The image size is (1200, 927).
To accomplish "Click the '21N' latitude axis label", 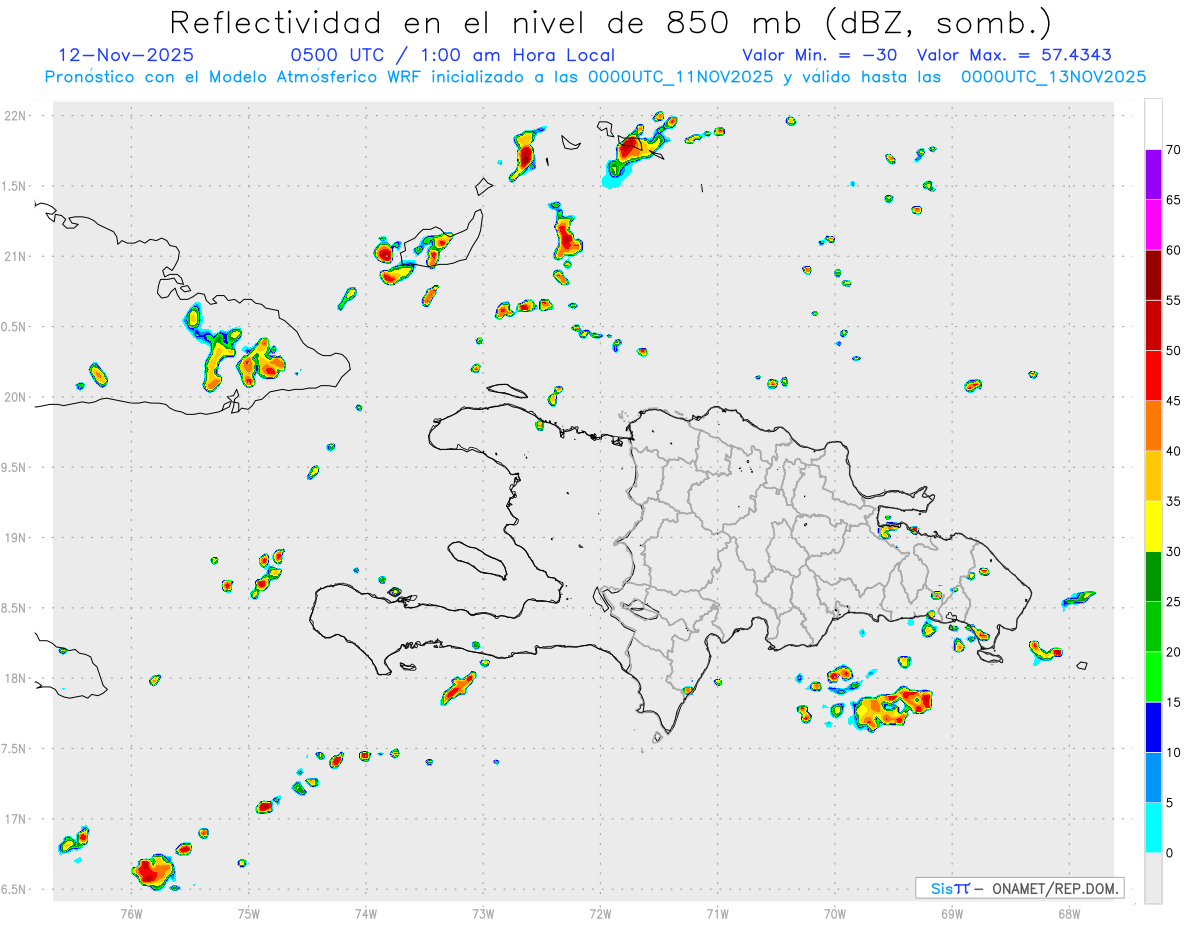I will (16, 256).
